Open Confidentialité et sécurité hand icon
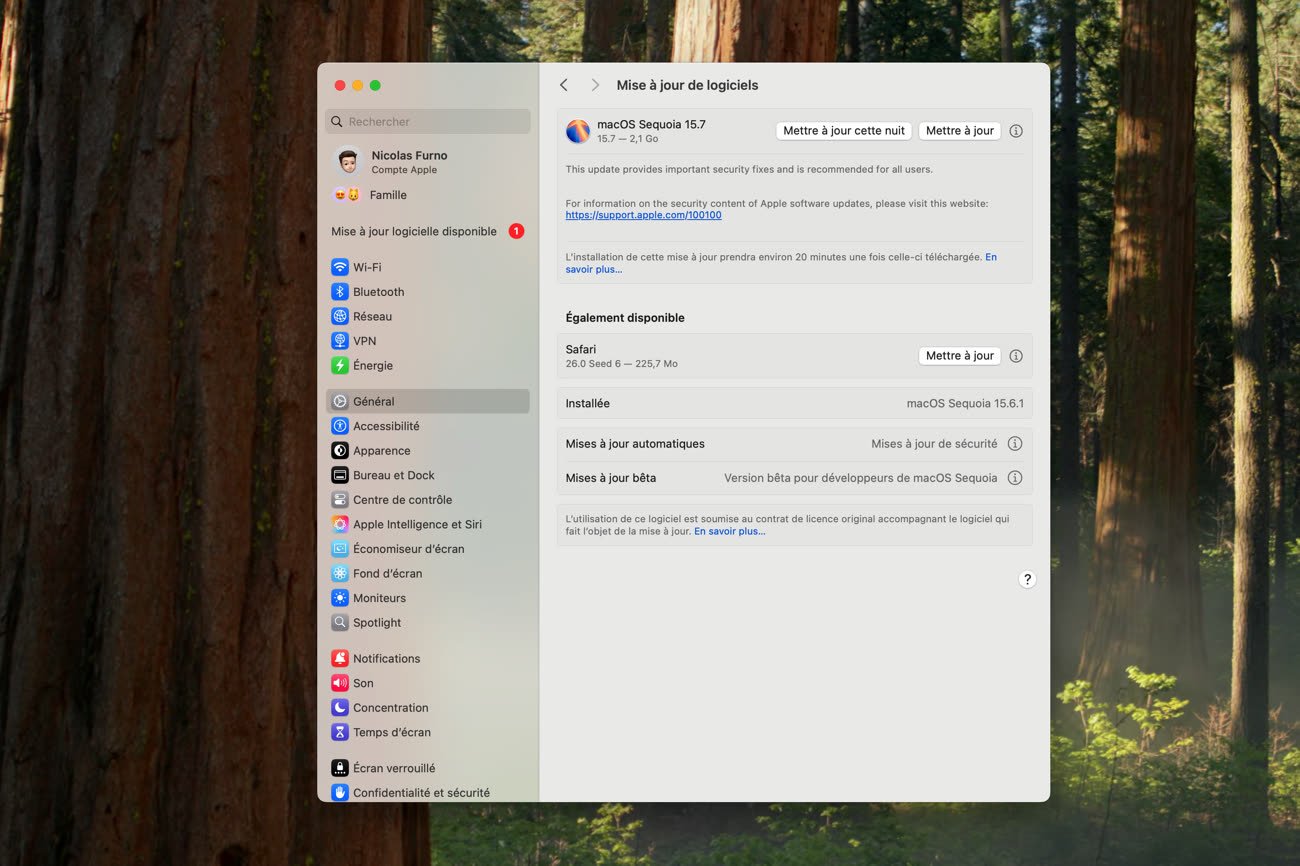Image resolution: width=1300 pixels, height=866 pixels. (340, 793)
